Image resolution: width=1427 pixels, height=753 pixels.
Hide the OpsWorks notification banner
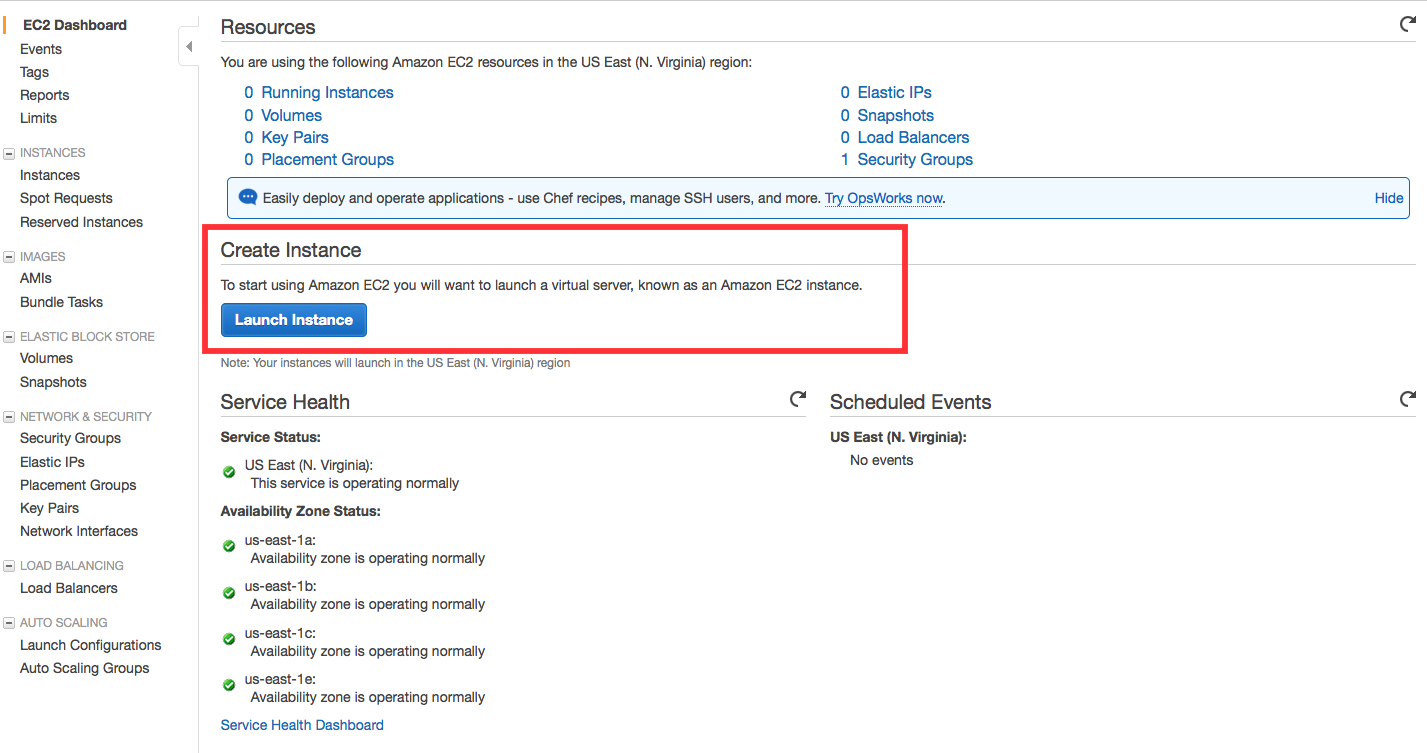click(x=1388, y=198)
